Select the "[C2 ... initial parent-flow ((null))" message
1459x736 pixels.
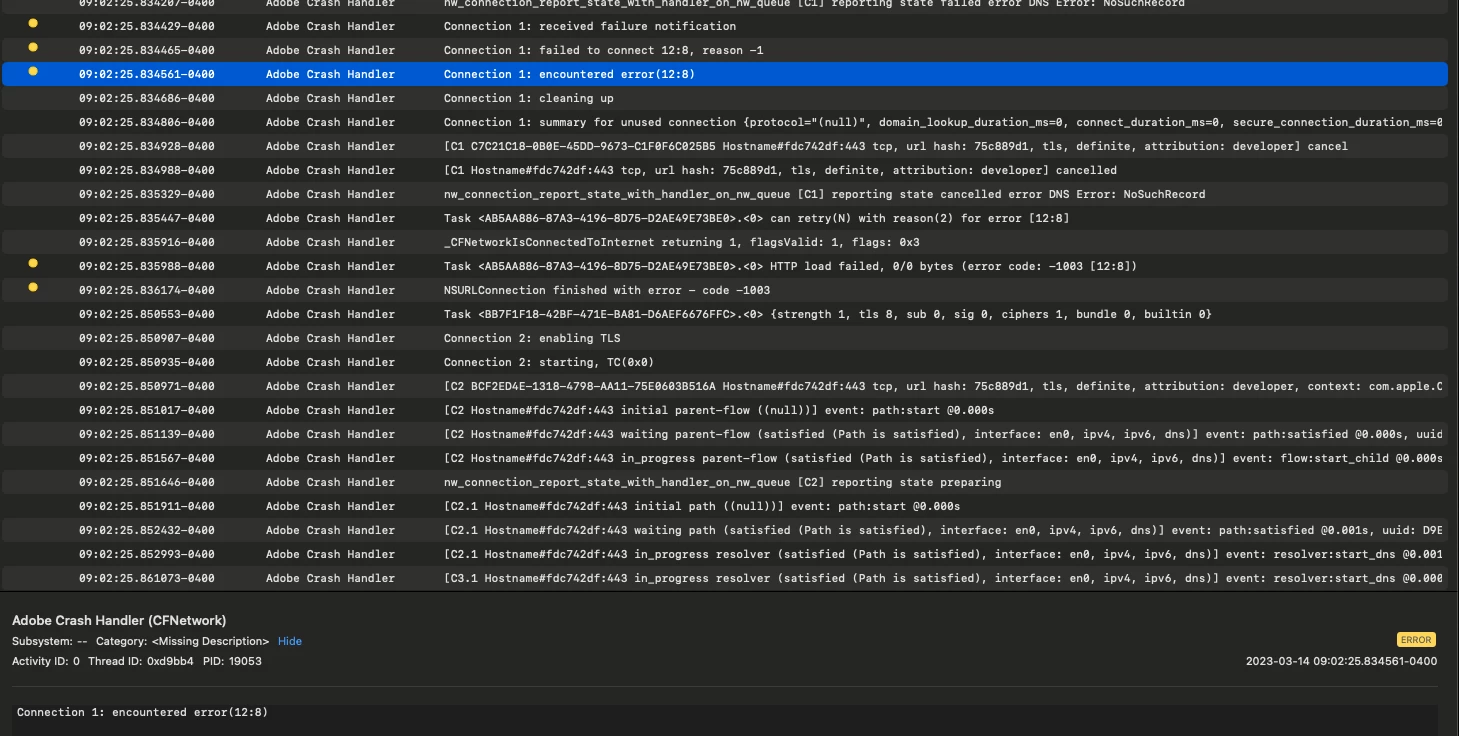(719, 410)
